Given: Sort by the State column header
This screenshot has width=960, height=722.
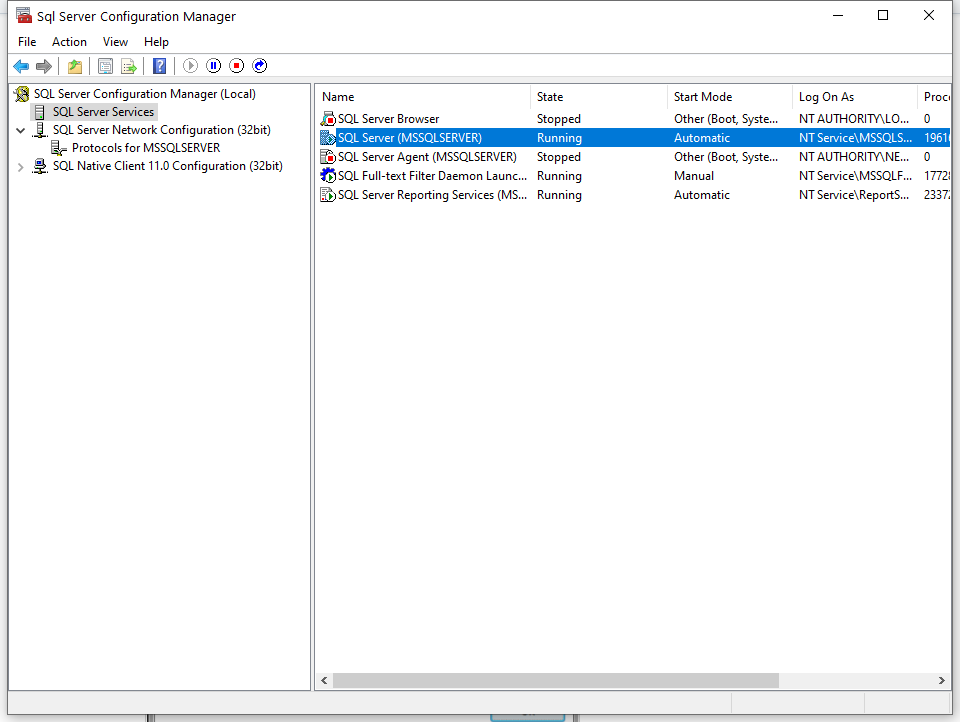Looking at the screenshot, I should click(599, 97).
